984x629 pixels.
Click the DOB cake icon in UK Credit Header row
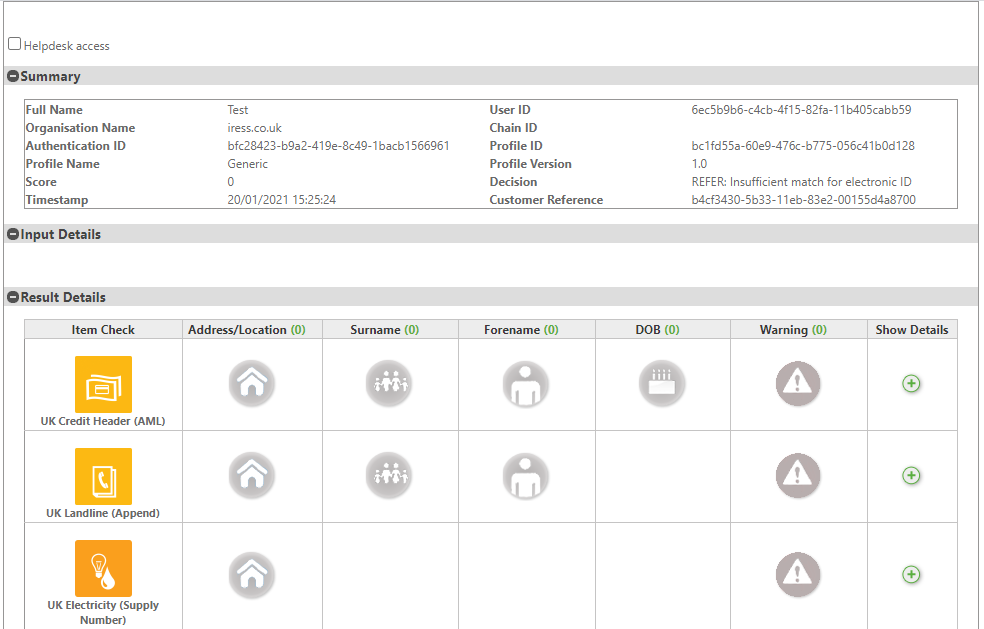tap(660, 383)
